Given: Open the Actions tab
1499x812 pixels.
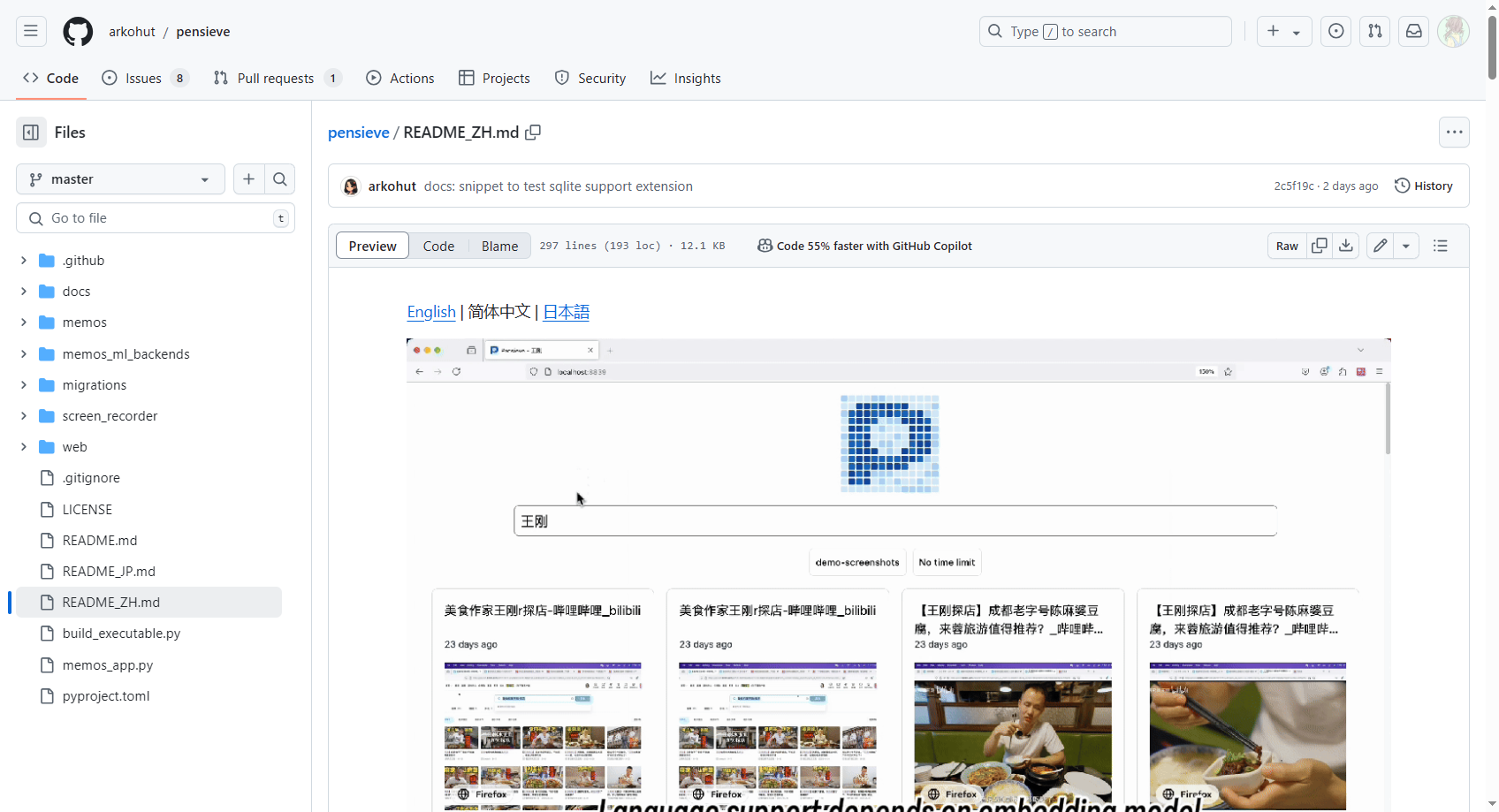Looking at the screenshot, I should 400,78.
